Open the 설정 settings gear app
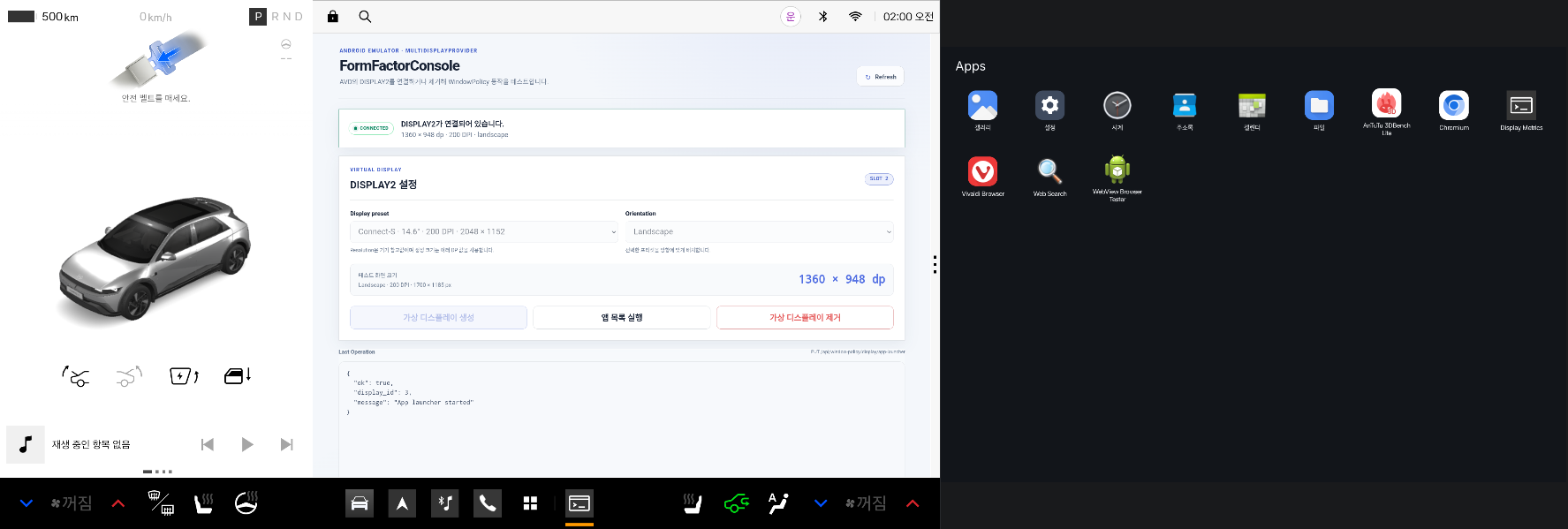This screenshot has width=1568, height=529. pyautogui.click(x=1049, y=106)
